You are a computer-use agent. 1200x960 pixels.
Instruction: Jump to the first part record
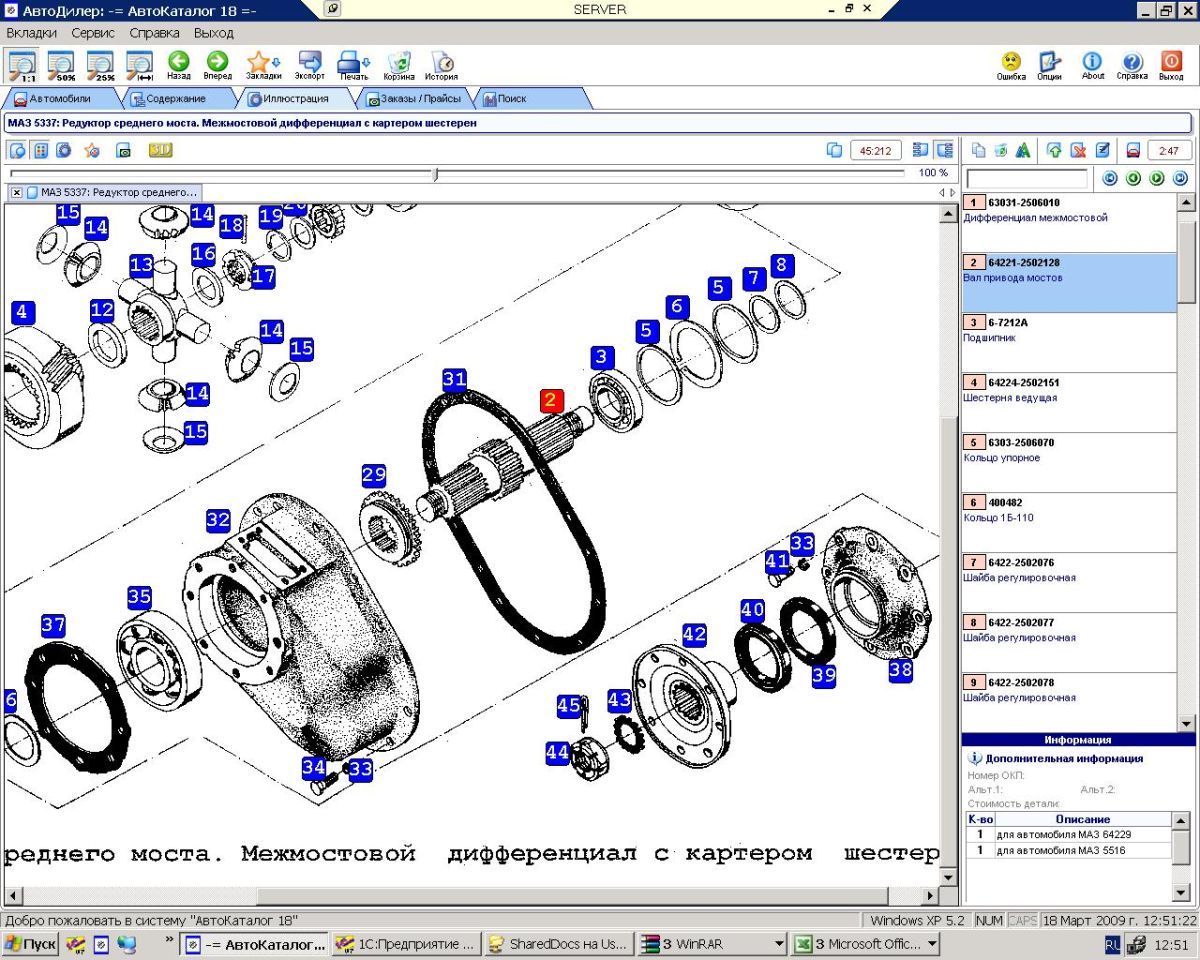click(1110, 178)
